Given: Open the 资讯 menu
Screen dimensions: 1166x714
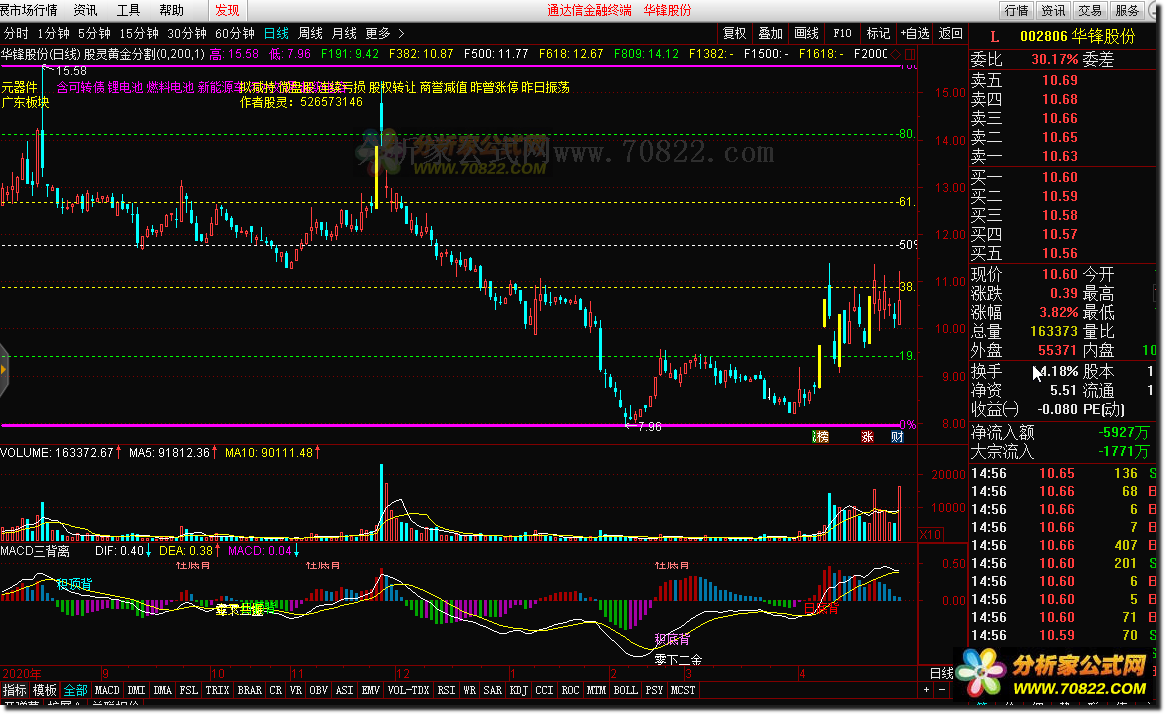Looking at the screenshot, I should coord(86,10).
